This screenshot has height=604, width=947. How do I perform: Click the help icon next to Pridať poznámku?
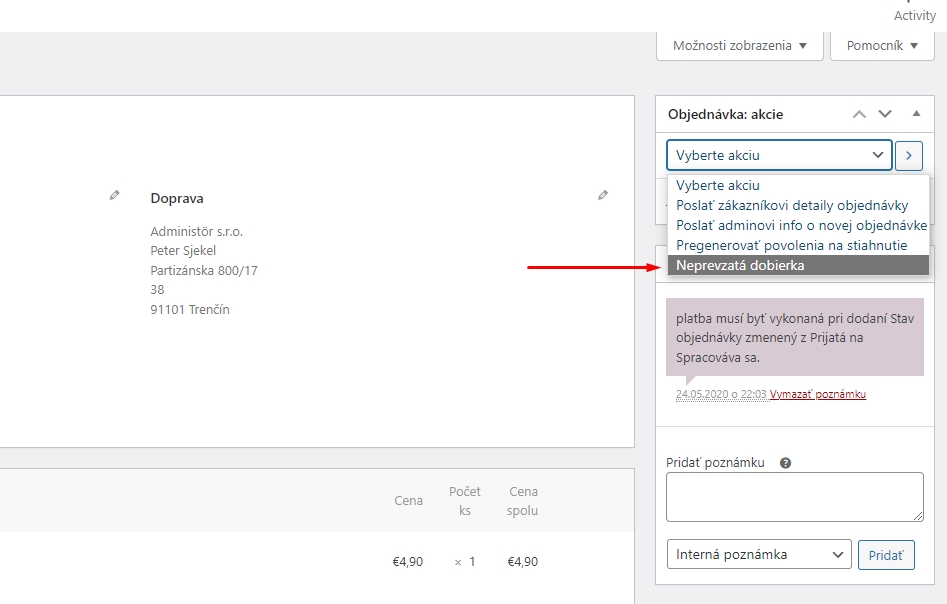[x=785, y=463]
